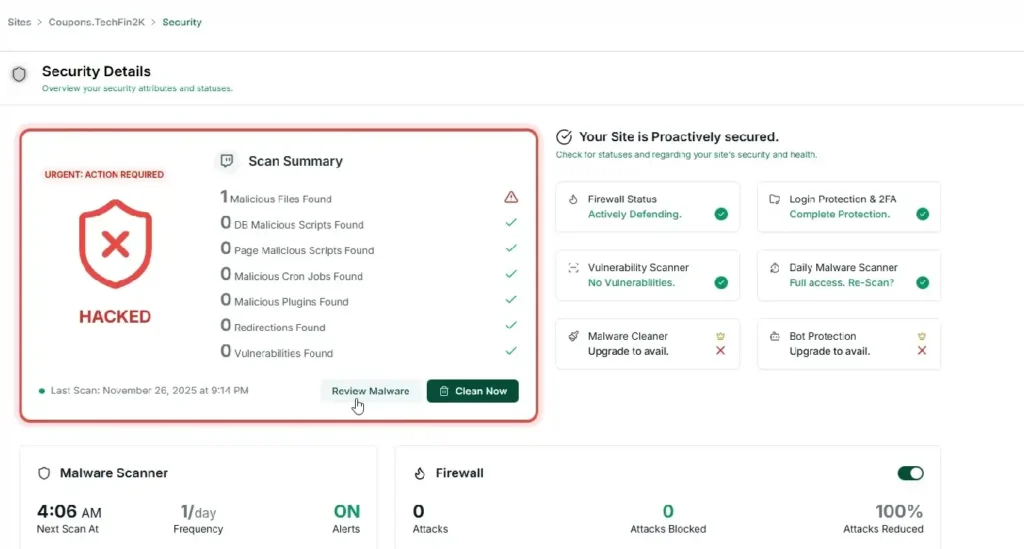This screenshot has width=1024, height=549.
Task: Open the Firewall Status card
Action: tap(647, 207)
